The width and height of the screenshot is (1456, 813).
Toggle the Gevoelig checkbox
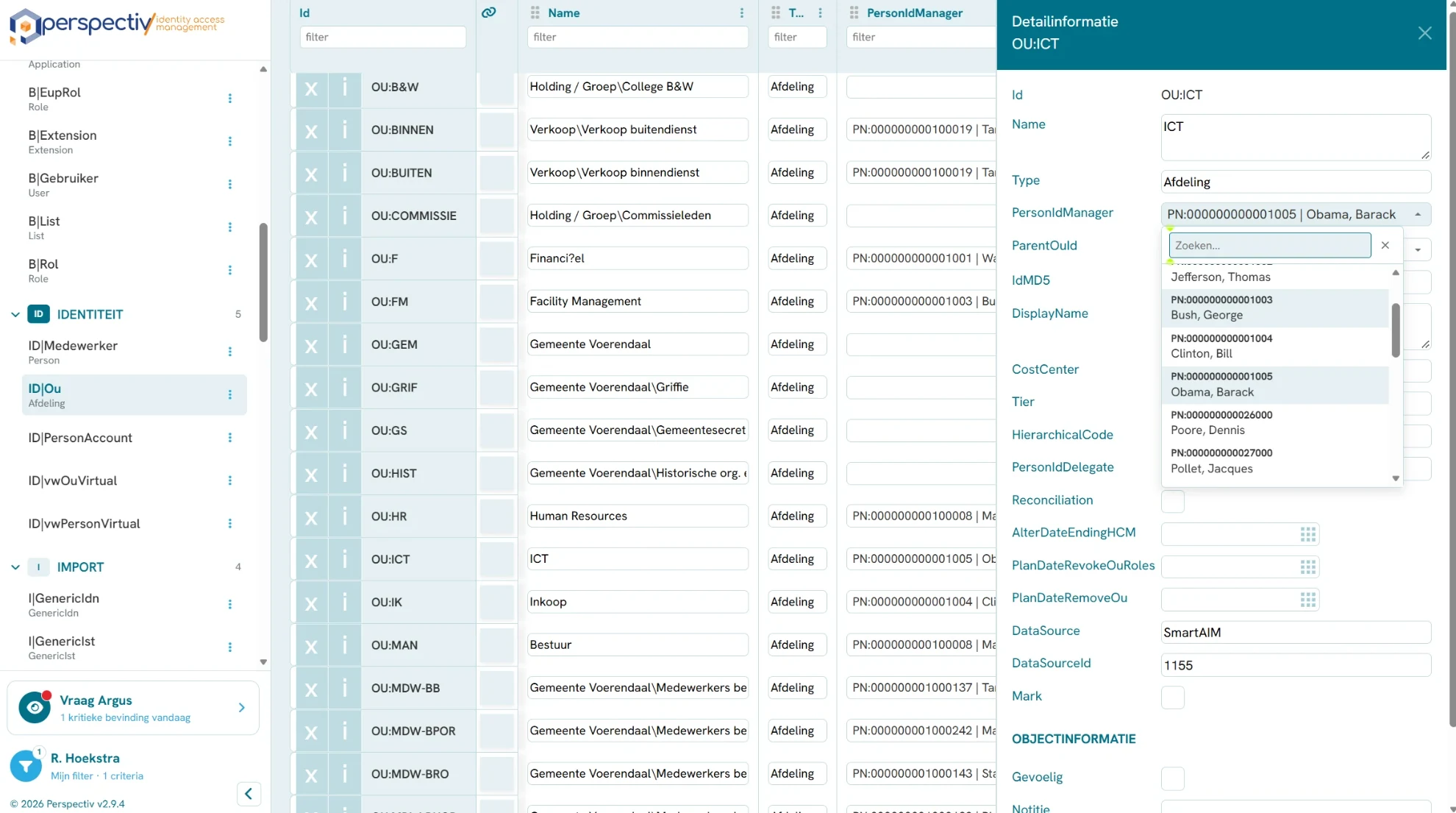[x=1173, y=778]
